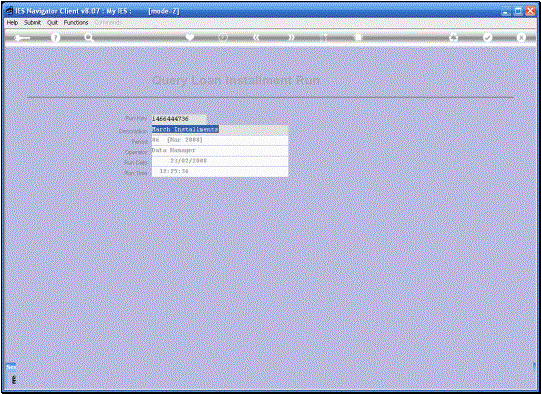Click the blue Ses icon at bottom left

coord(11,367)
